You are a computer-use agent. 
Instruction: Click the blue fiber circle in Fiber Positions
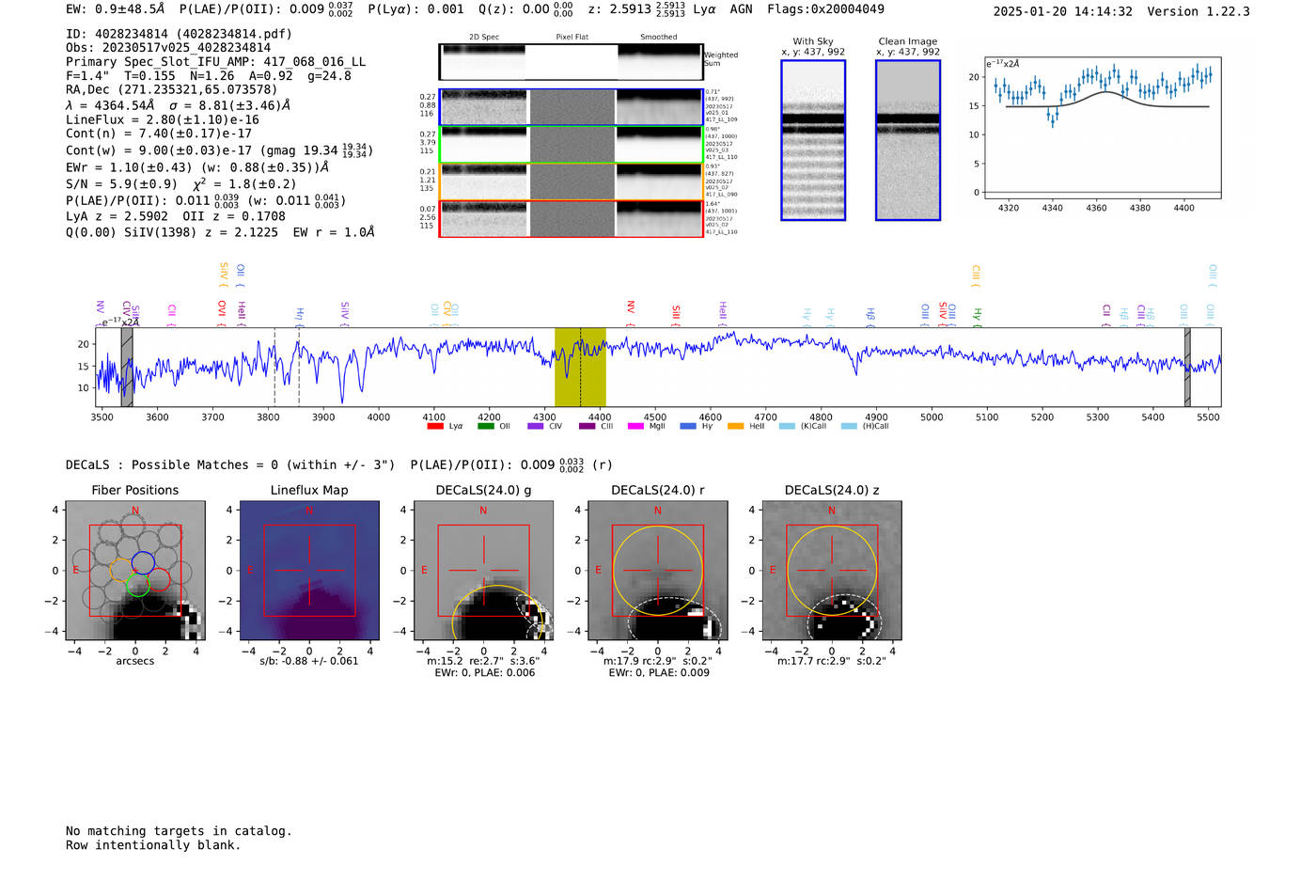(143, 563)
